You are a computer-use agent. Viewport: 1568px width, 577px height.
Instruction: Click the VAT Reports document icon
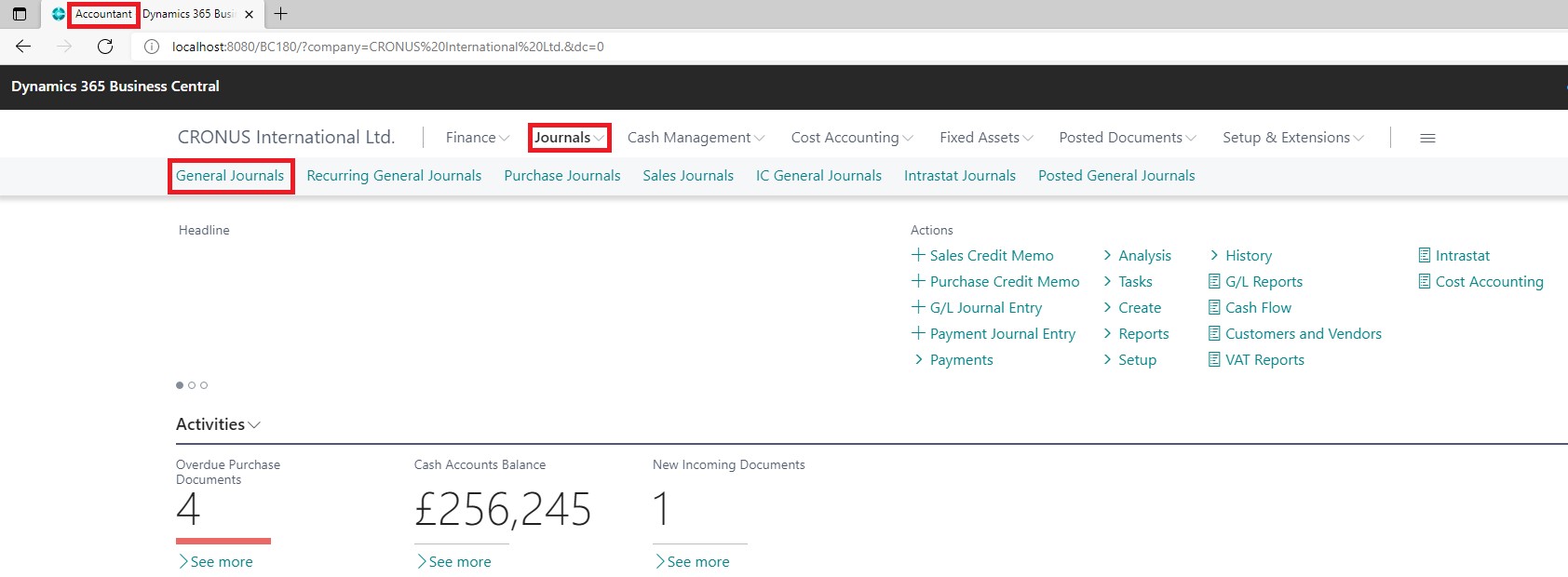(x=1214, y=359)
